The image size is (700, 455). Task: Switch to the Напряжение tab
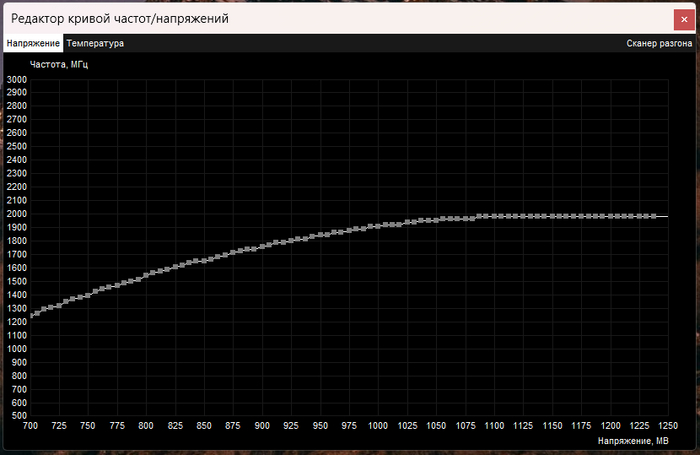tap(33, 44)
